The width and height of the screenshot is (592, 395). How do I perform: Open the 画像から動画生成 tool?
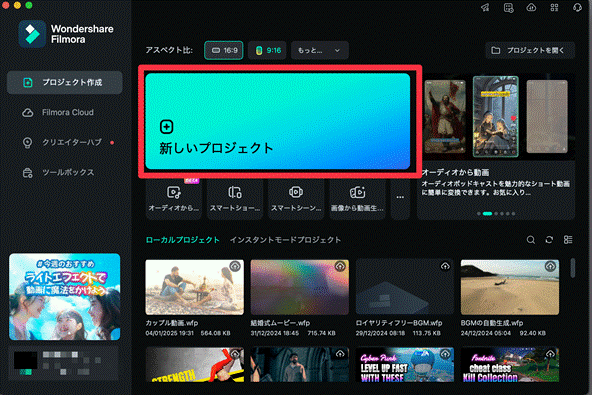click(357, 199)
